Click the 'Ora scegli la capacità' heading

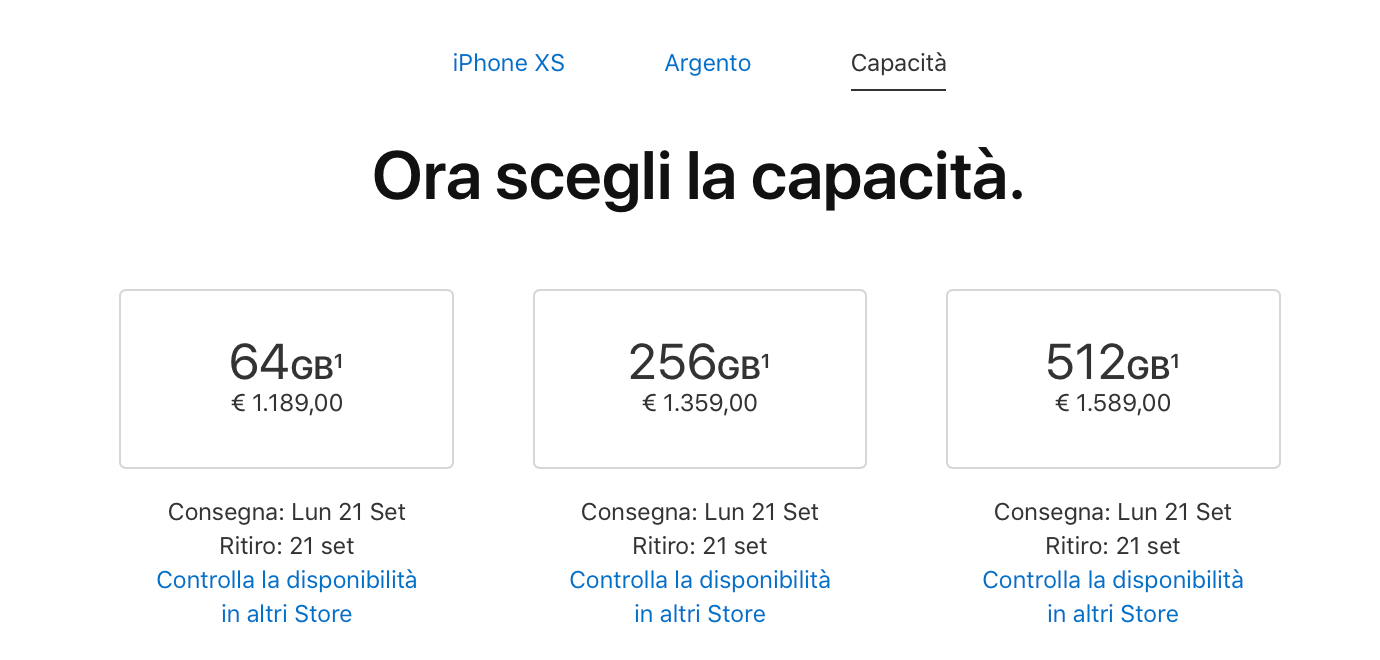698,177
